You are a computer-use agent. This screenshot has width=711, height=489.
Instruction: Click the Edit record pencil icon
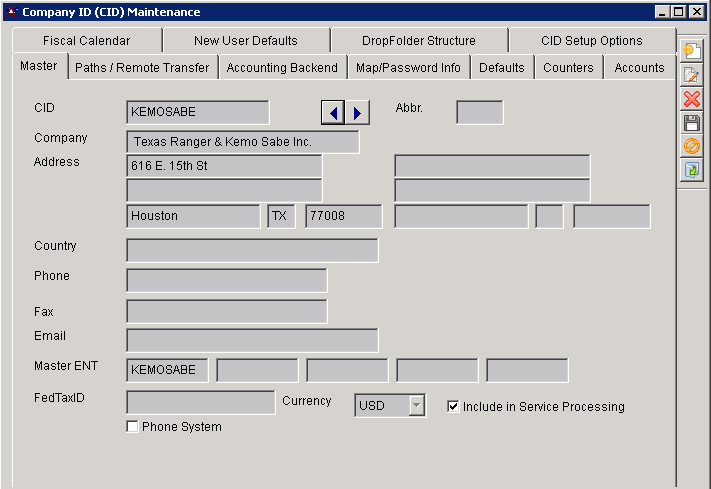(692, 76)
